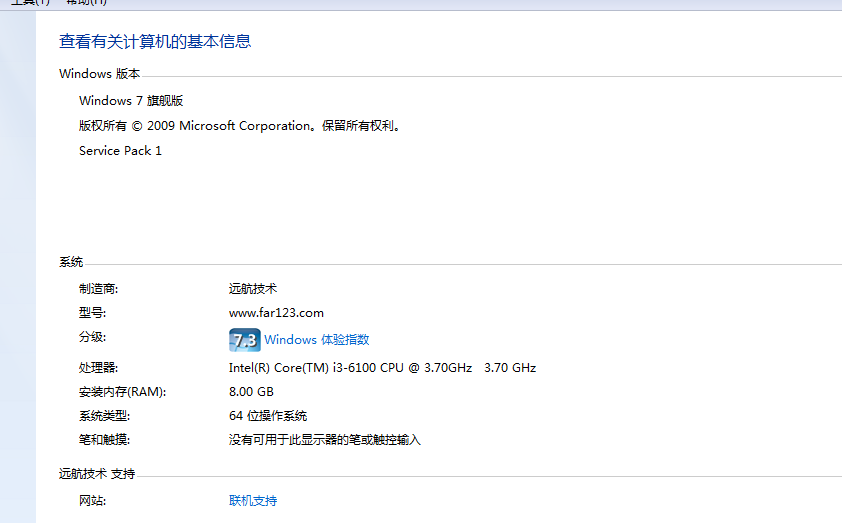Click the Service Pack 1 text
842x523 pixels.
pos(120,151)
